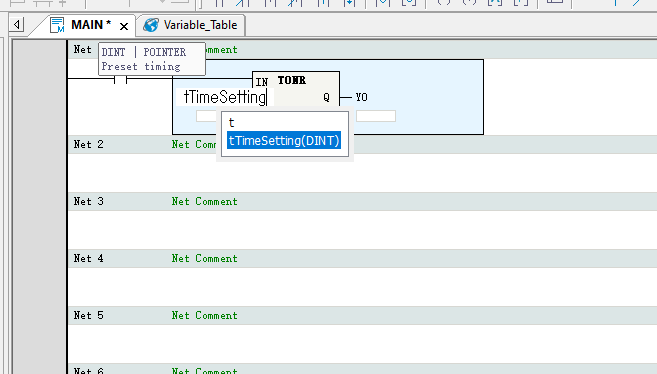Screen dimensions: 657x374
Task: Click the empty operand box left of autocomplete popup
Action: (x=206, y=116)
